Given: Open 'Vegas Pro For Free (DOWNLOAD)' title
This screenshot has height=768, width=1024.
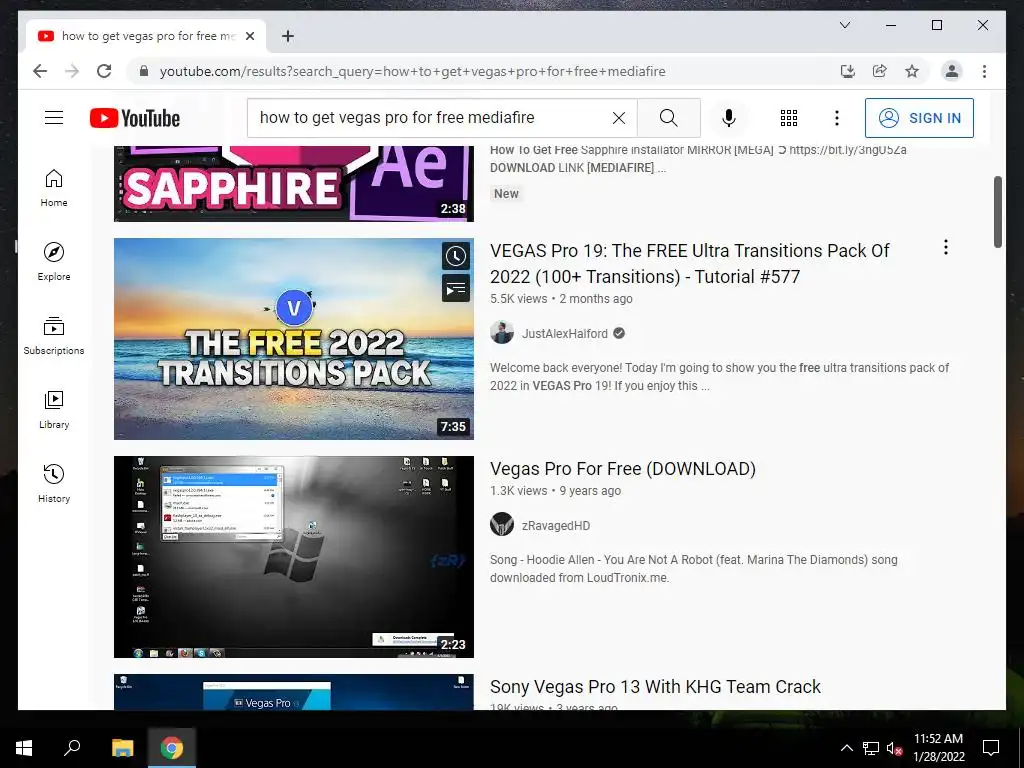Looking at the screenshot, I should (622, 469).
